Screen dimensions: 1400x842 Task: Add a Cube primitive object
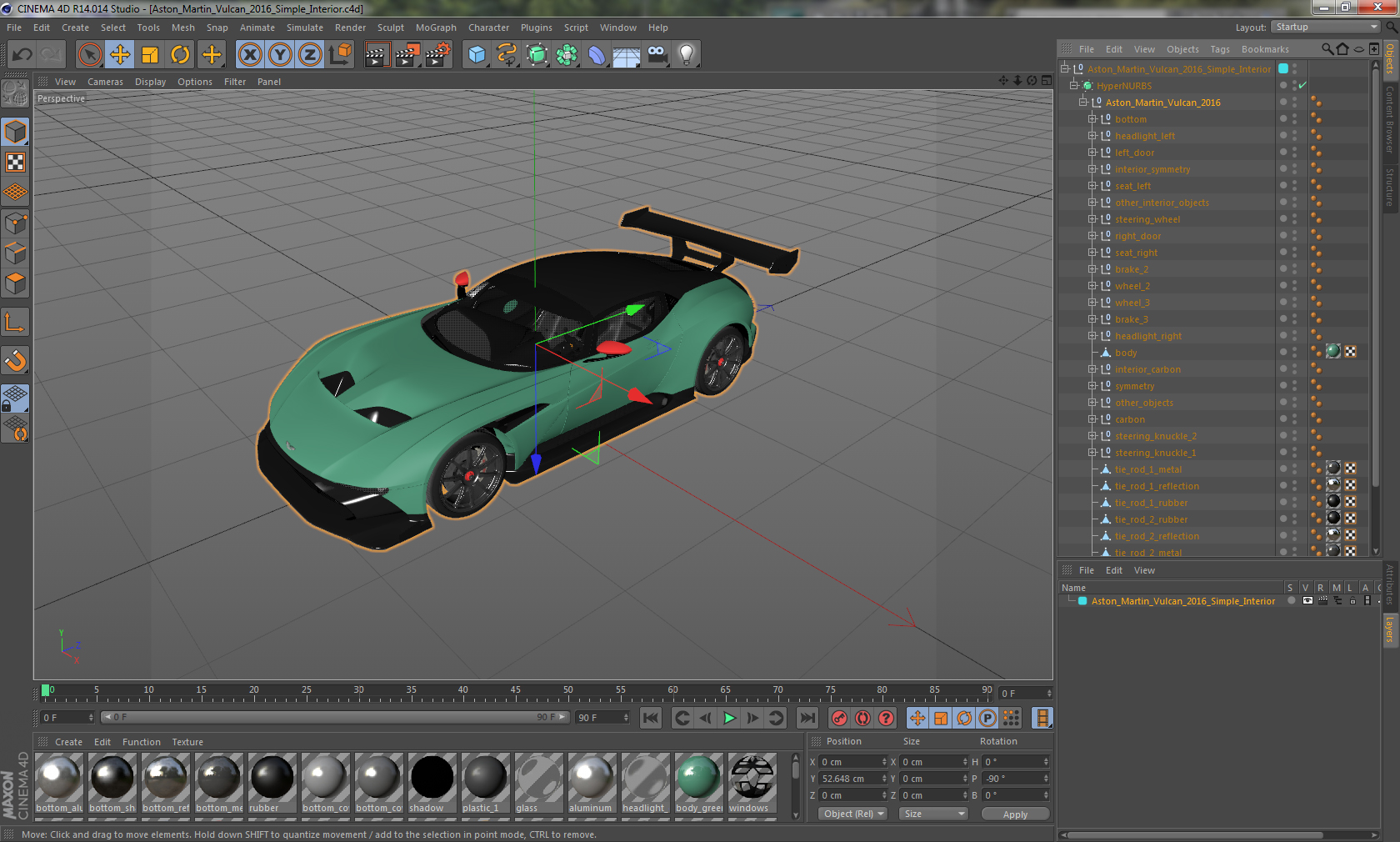[x=477, y=55]
